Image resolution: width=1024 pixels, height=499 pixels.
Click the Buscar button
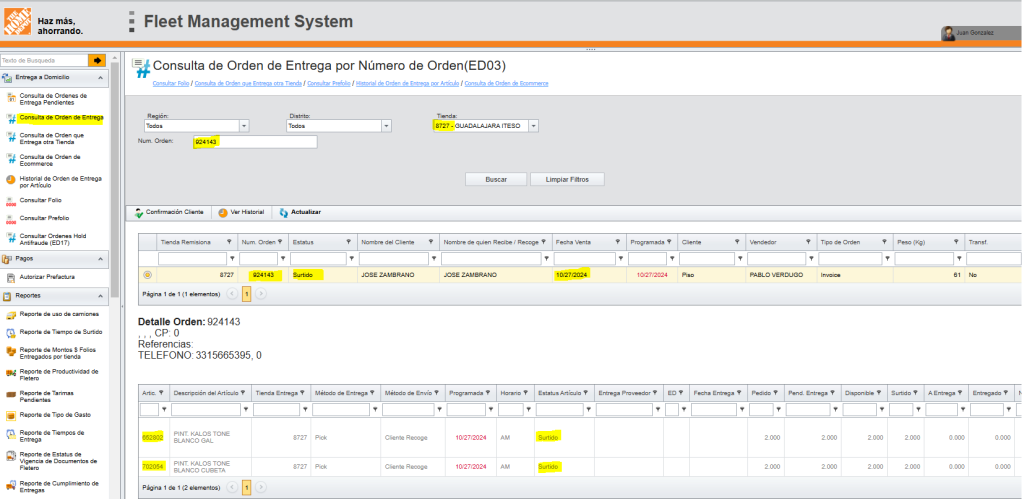(496, 179)
